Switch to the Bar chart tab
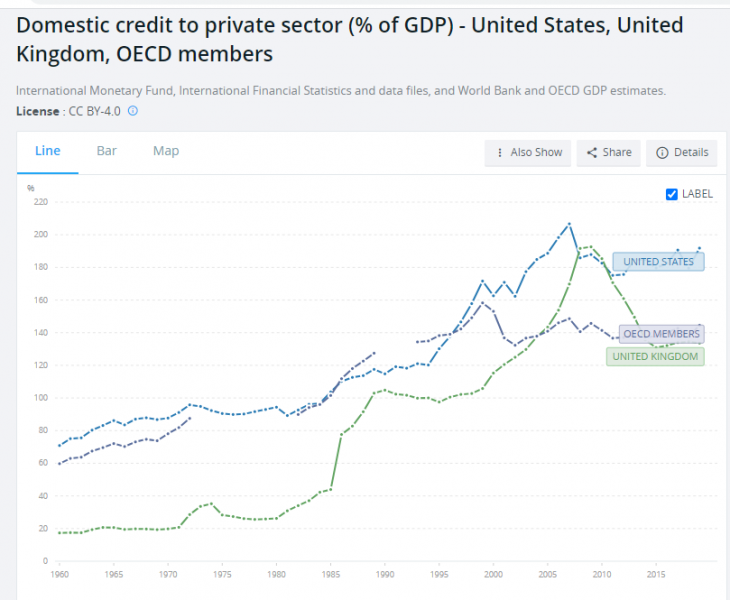Image resolution: width=730 pixels, height=600 pixels. click(x=107, y=151)
